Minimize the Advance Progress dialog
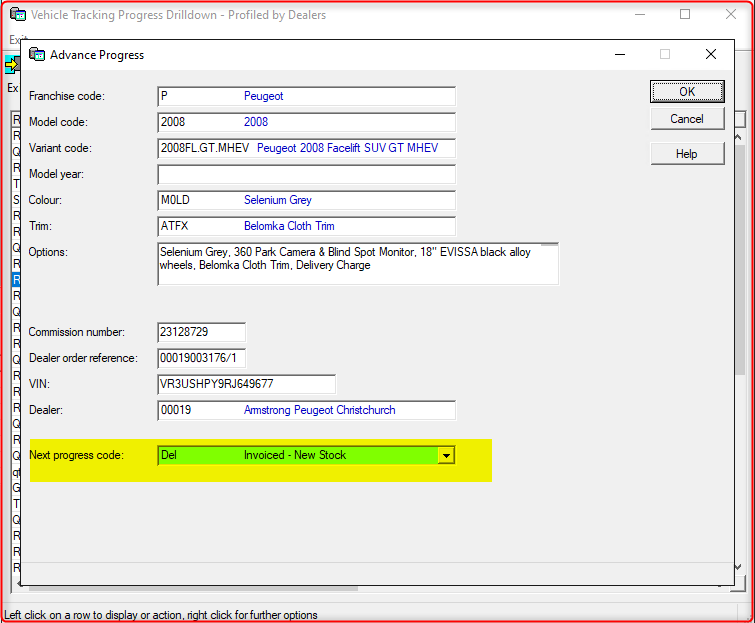 tap(620, 54)
